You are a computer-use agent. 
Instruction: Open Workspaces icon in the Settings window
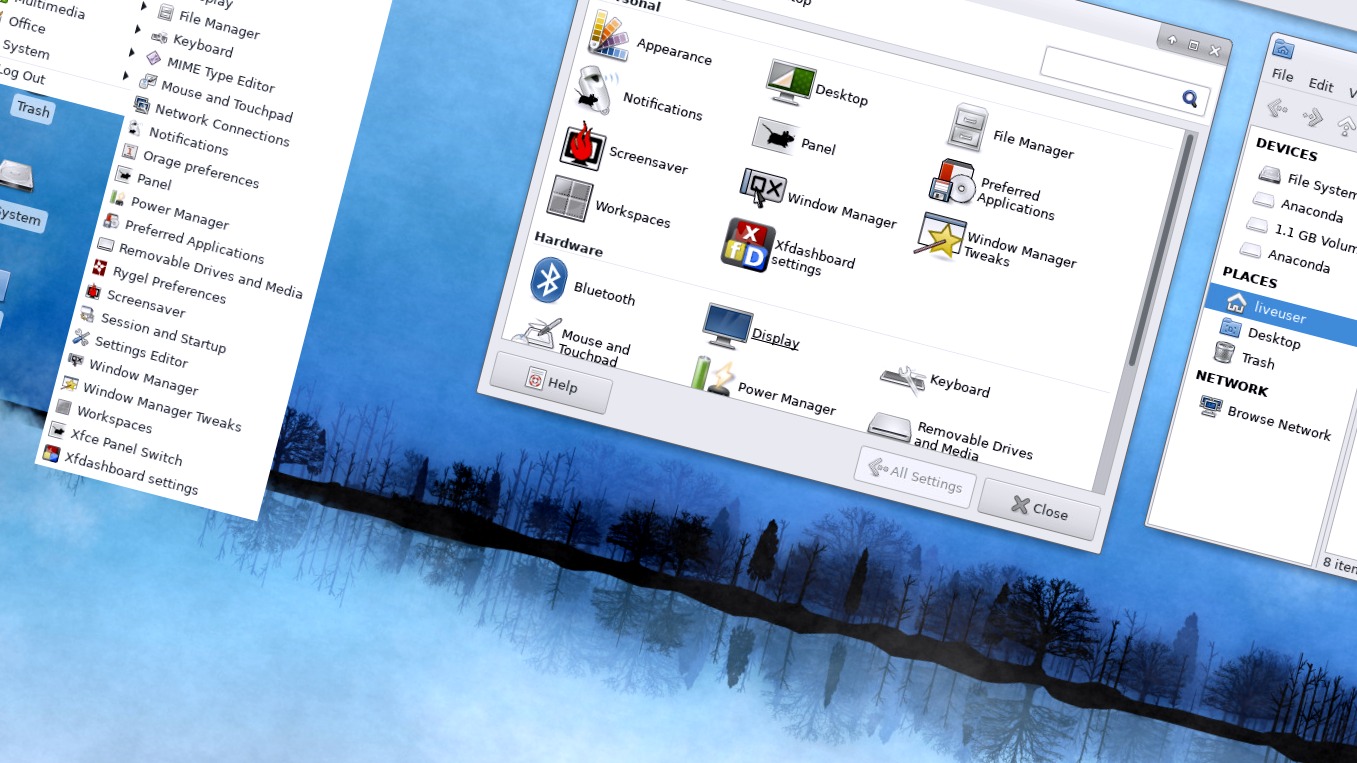(x=569, y=199)
